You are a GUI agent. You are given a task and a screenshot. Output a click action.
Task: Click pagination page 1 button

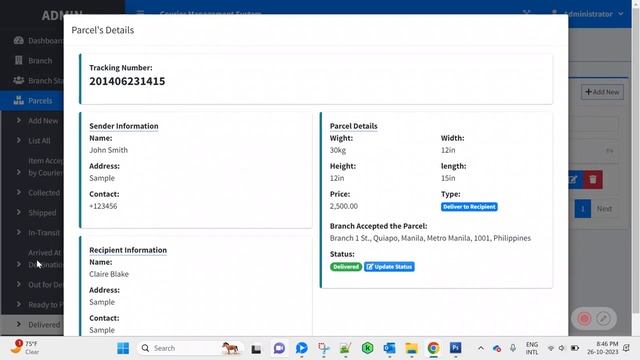pos(582,209)
